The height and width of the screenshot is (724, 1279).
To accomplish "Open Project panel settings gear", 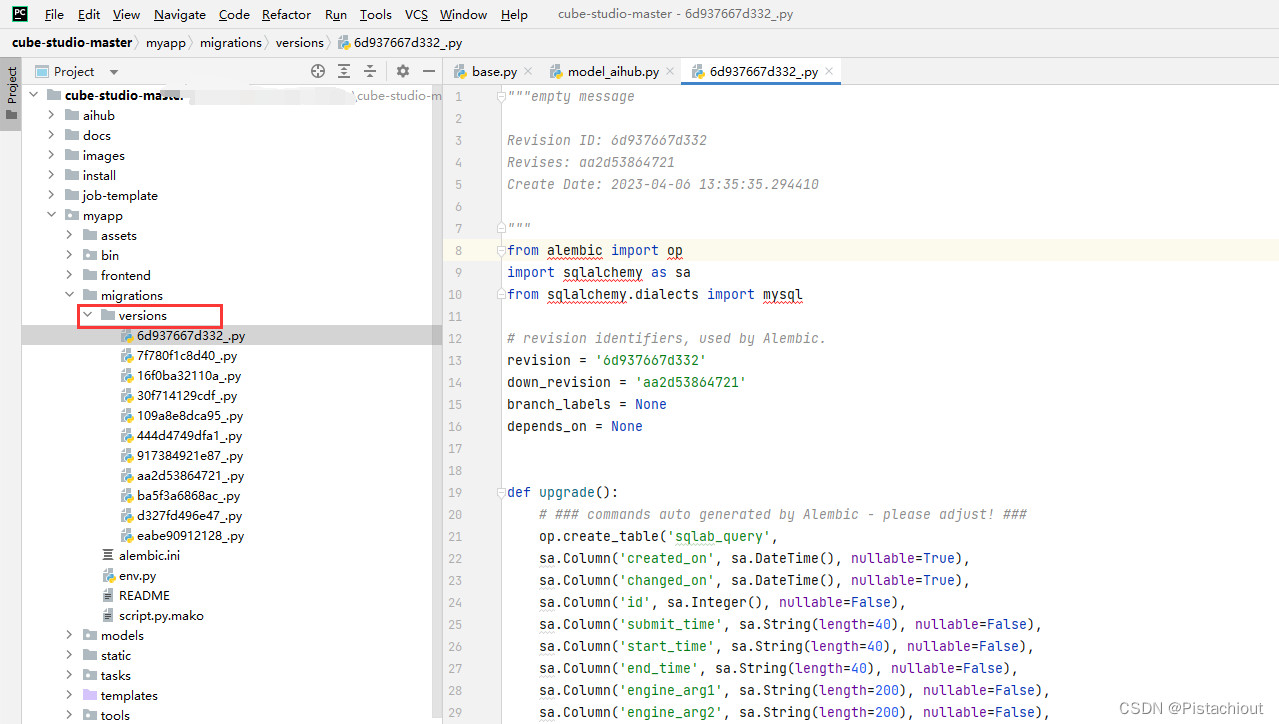I will (x=403, y=71).
